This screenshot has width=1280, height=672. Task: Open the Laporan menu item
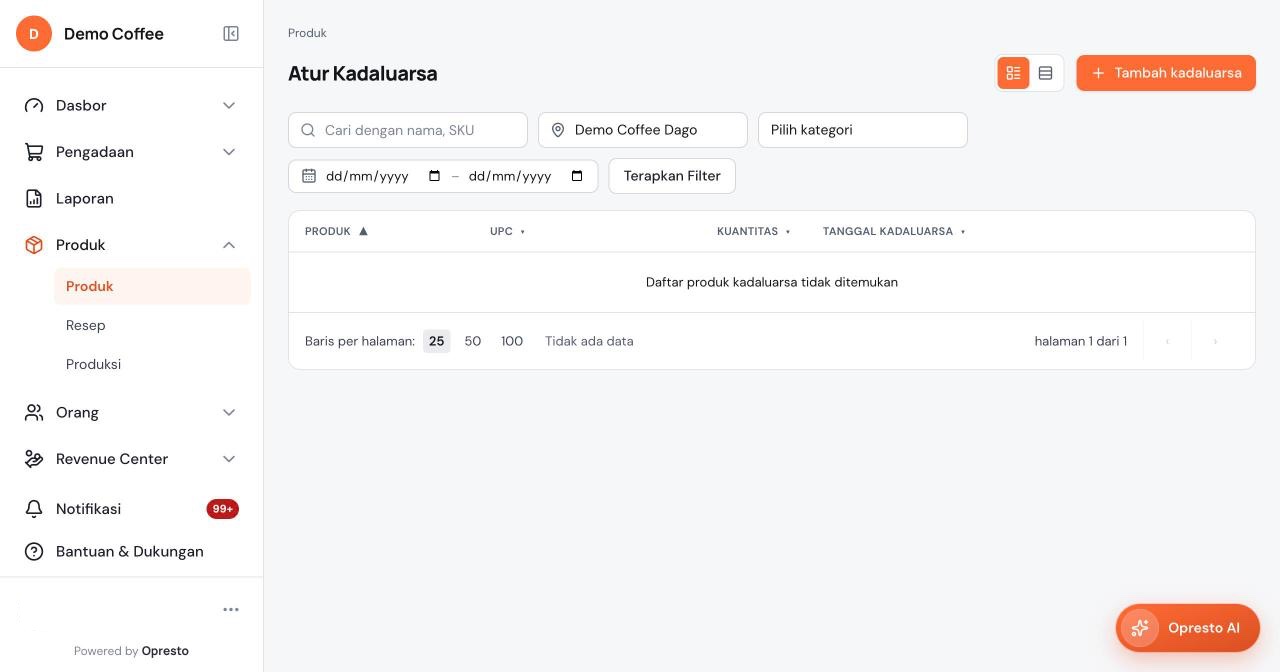click(x=132, y=198)
